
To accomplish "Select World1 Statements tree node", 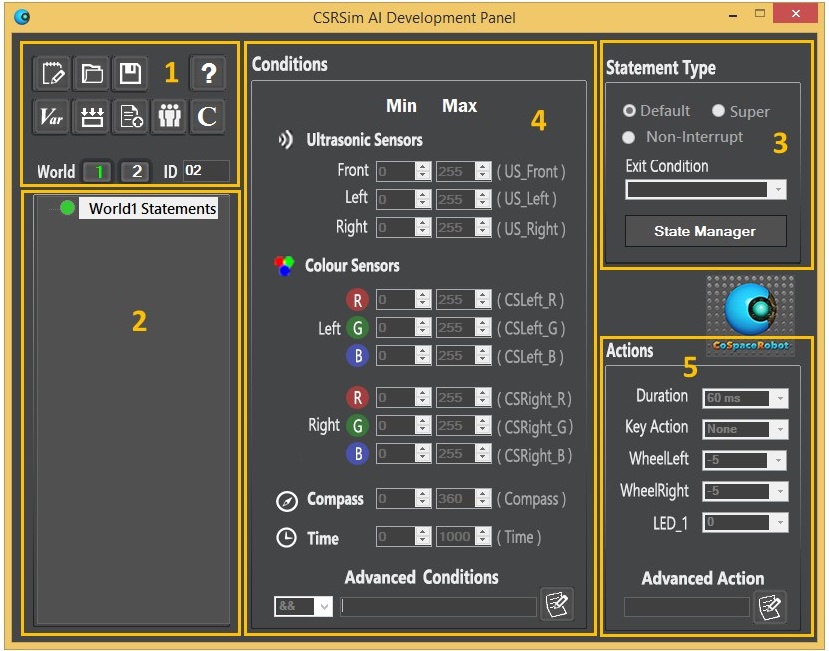I will [152, 209].
